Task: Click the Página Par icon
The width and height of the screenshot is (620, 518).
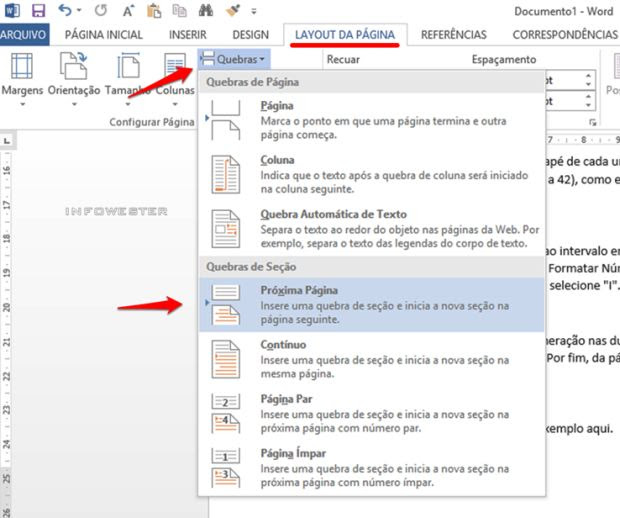Action: pos(225,413)
